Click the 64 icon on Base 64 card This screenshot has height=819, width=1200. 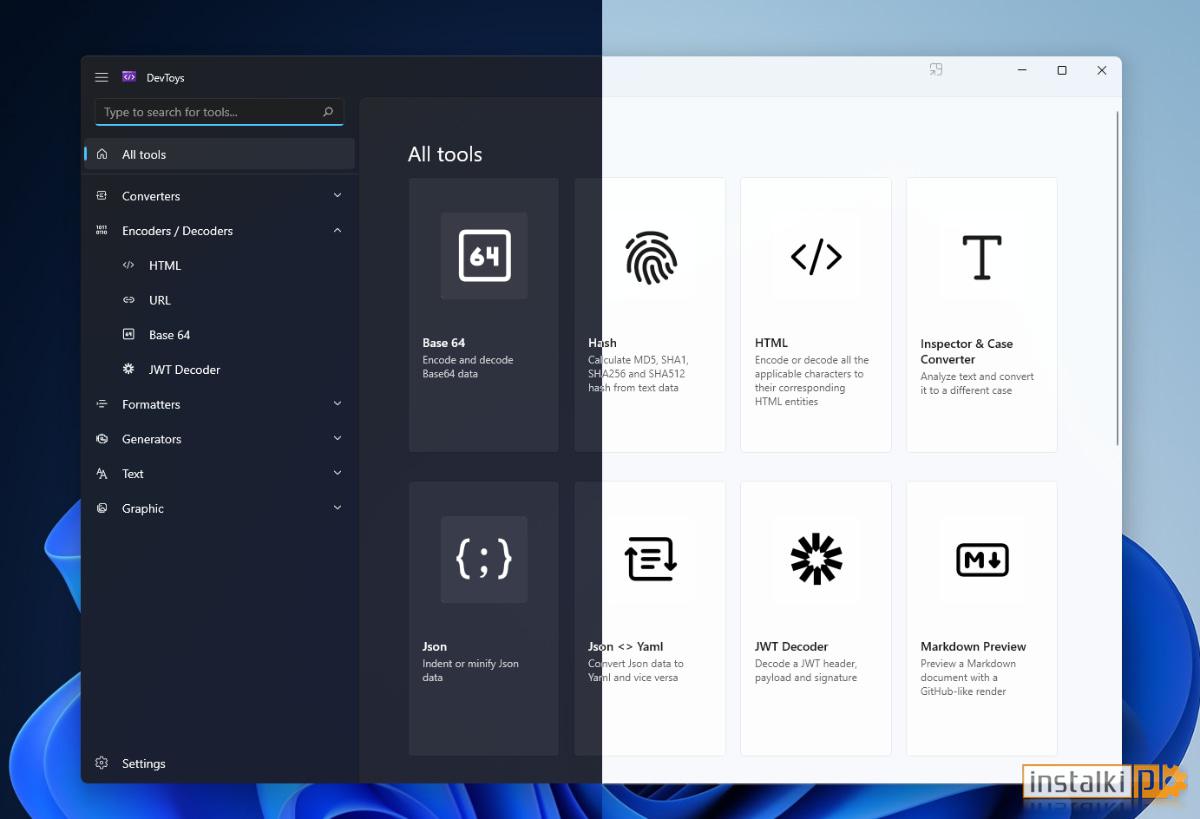[484, 256]
